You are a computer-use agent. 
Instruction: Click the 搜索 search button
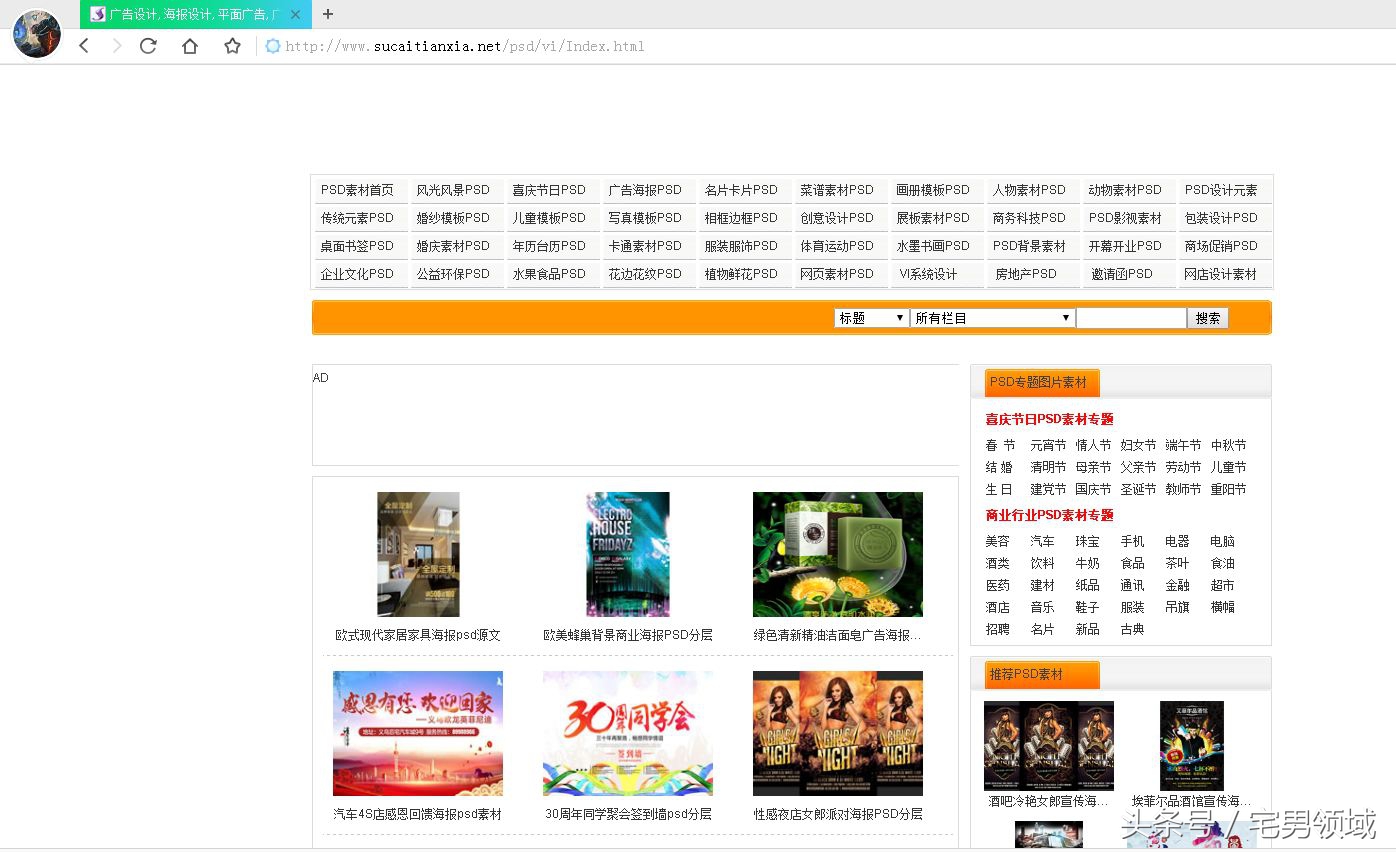tap(1207, 317)
